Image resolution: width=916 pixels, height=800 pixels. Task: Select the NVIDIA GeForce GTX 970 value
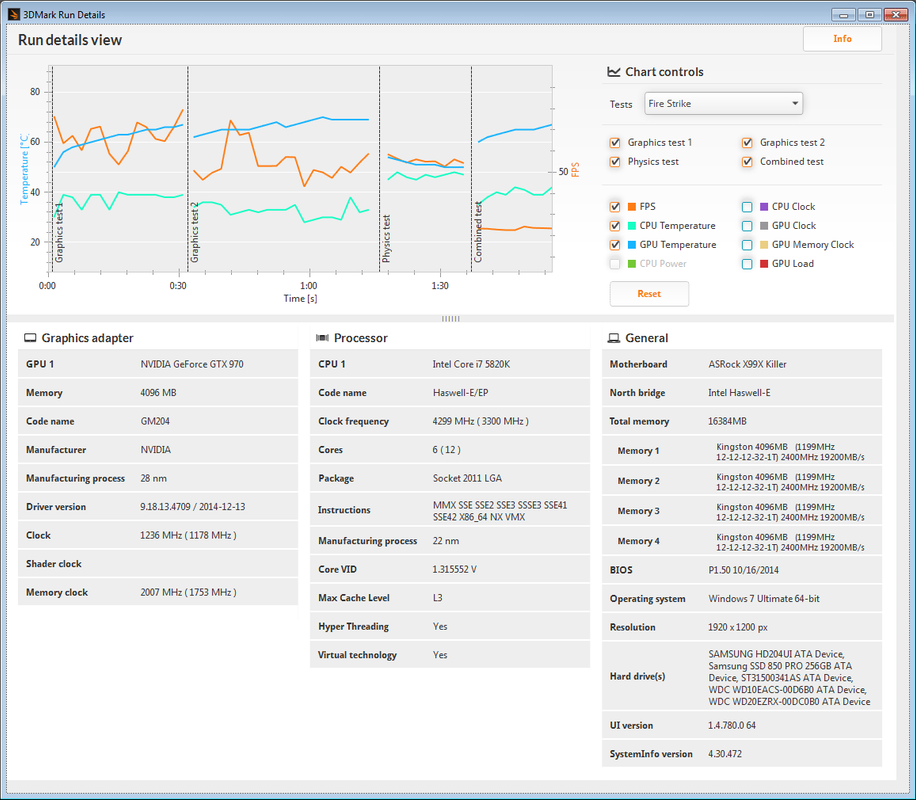pos(192,364)
